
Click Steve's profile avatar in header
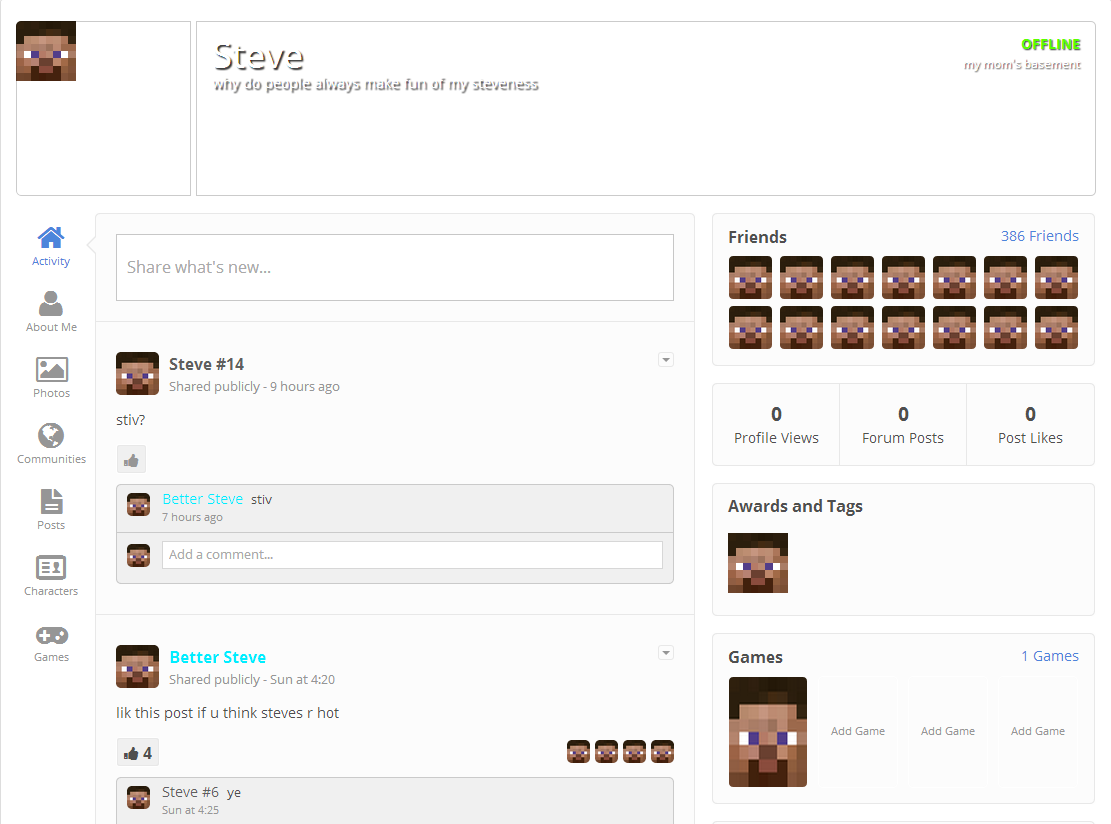click(46, 51)
